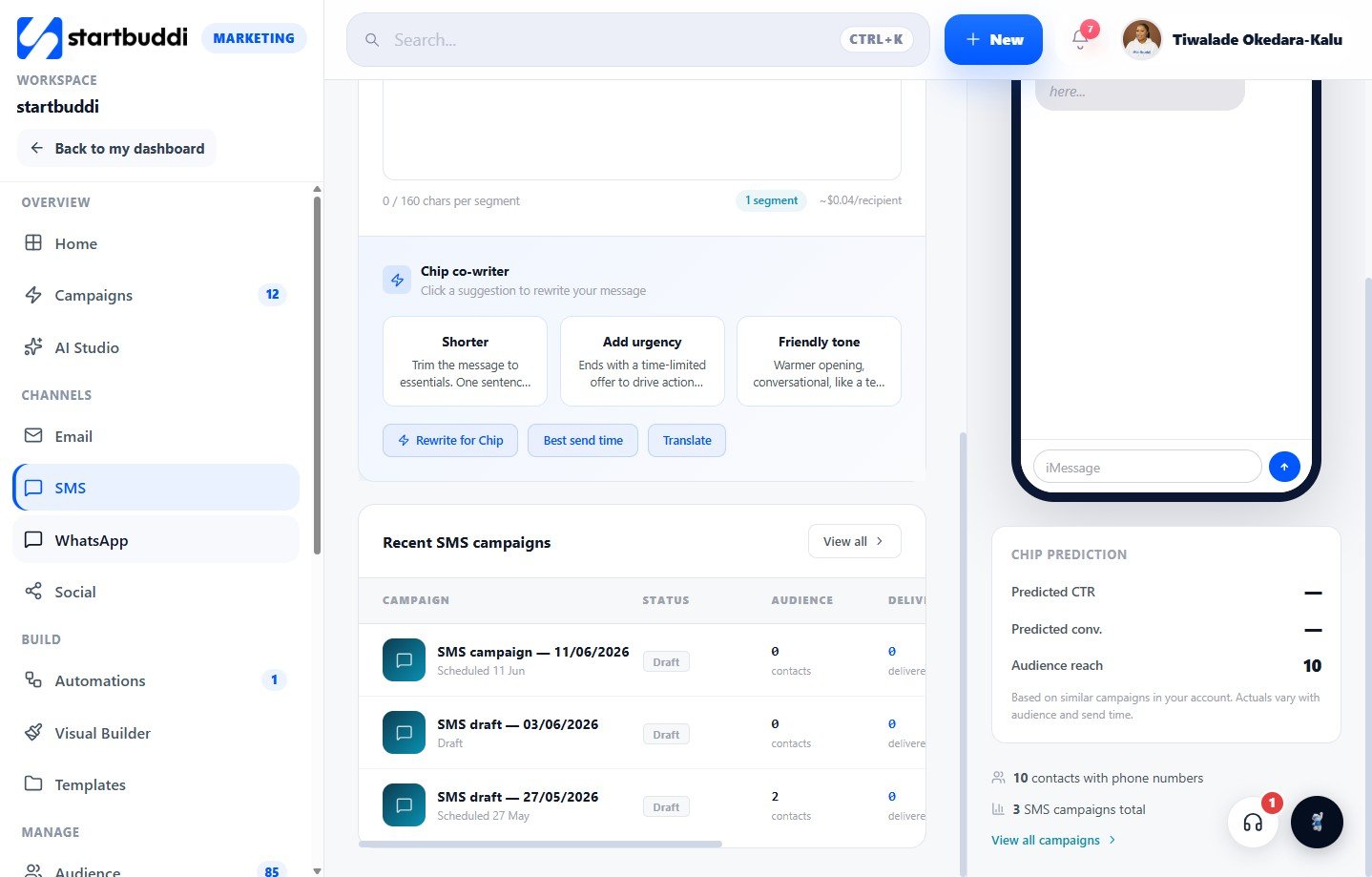Click Rewrite for Chip
This screenshot has height=877, width=1372.
(450, 440)
